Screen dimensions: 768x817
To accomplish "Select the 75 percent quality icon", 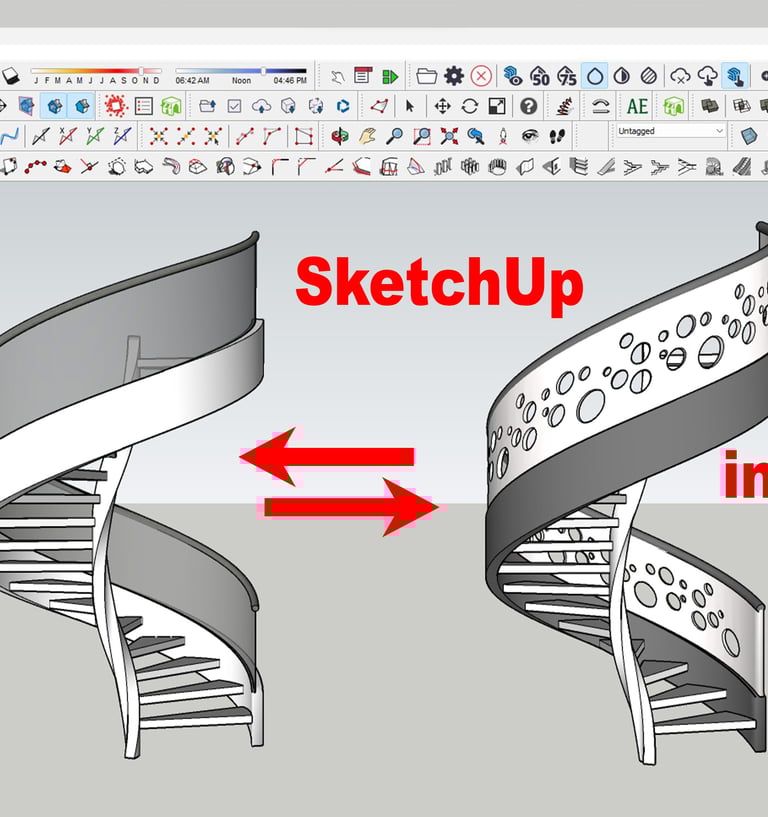I will tap(567, 76).
